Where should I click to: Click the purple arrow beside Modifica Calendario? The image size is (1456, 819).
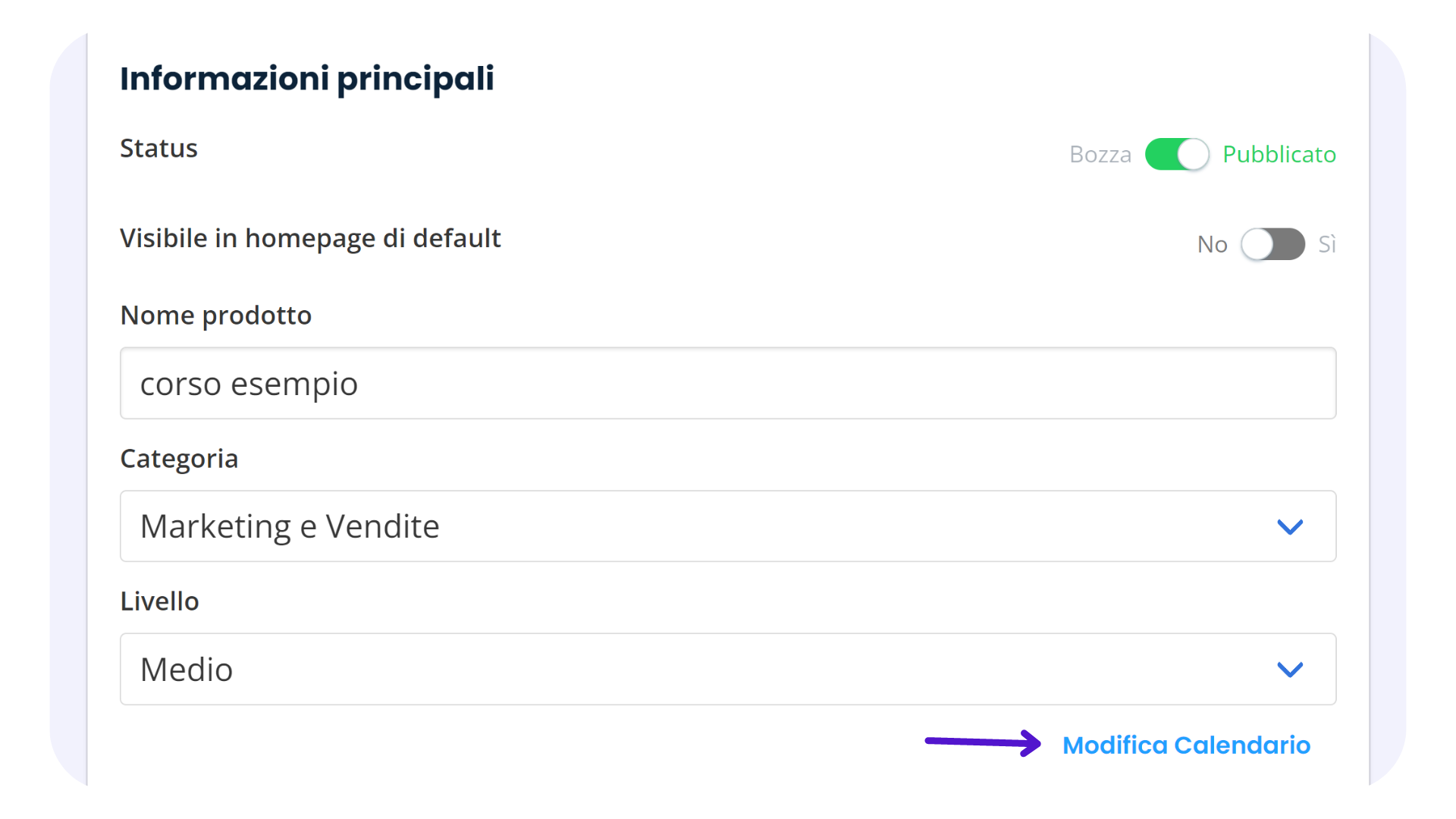tap(983, 742)
